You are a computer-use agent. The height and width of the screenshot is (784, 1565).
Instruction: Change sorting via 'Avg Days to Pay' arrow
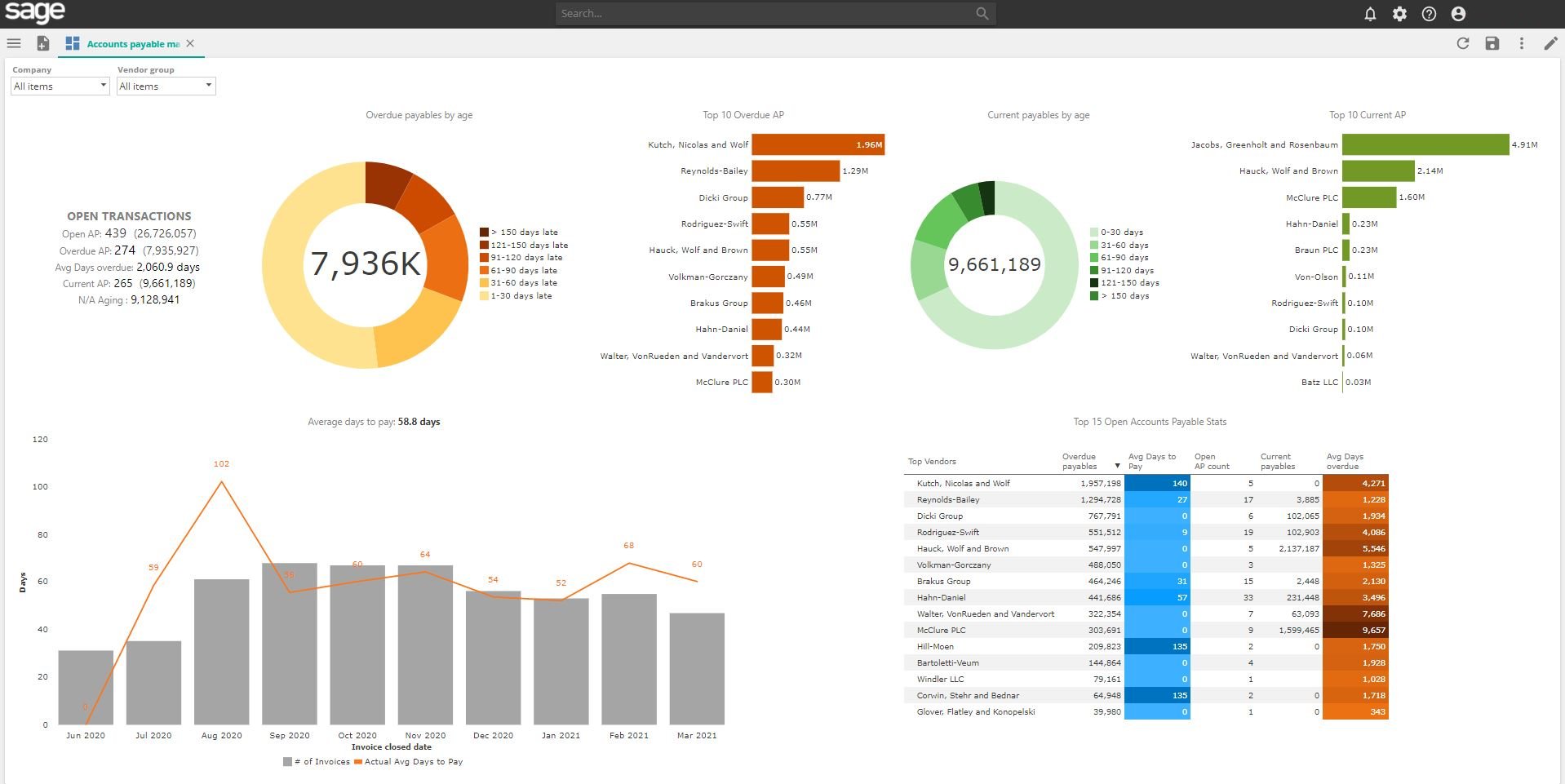(1117, 466)
